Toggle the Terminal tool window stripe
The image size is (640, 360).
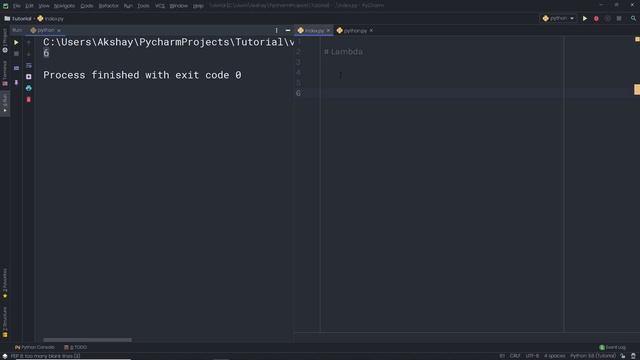point(5,73)
